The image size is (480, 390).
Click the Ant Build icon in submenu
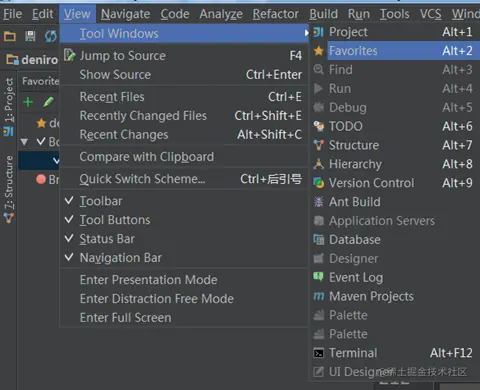(x=319, y=202)
